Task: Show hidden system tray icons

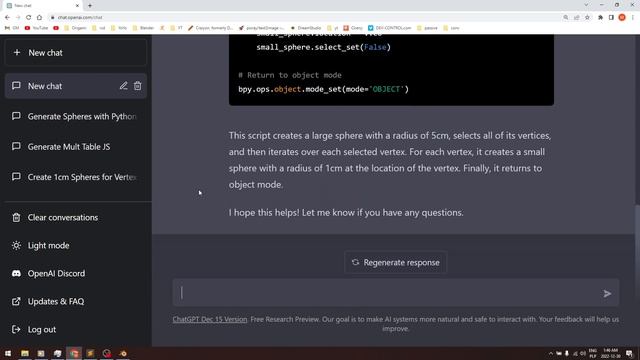Action: (551, 353)
